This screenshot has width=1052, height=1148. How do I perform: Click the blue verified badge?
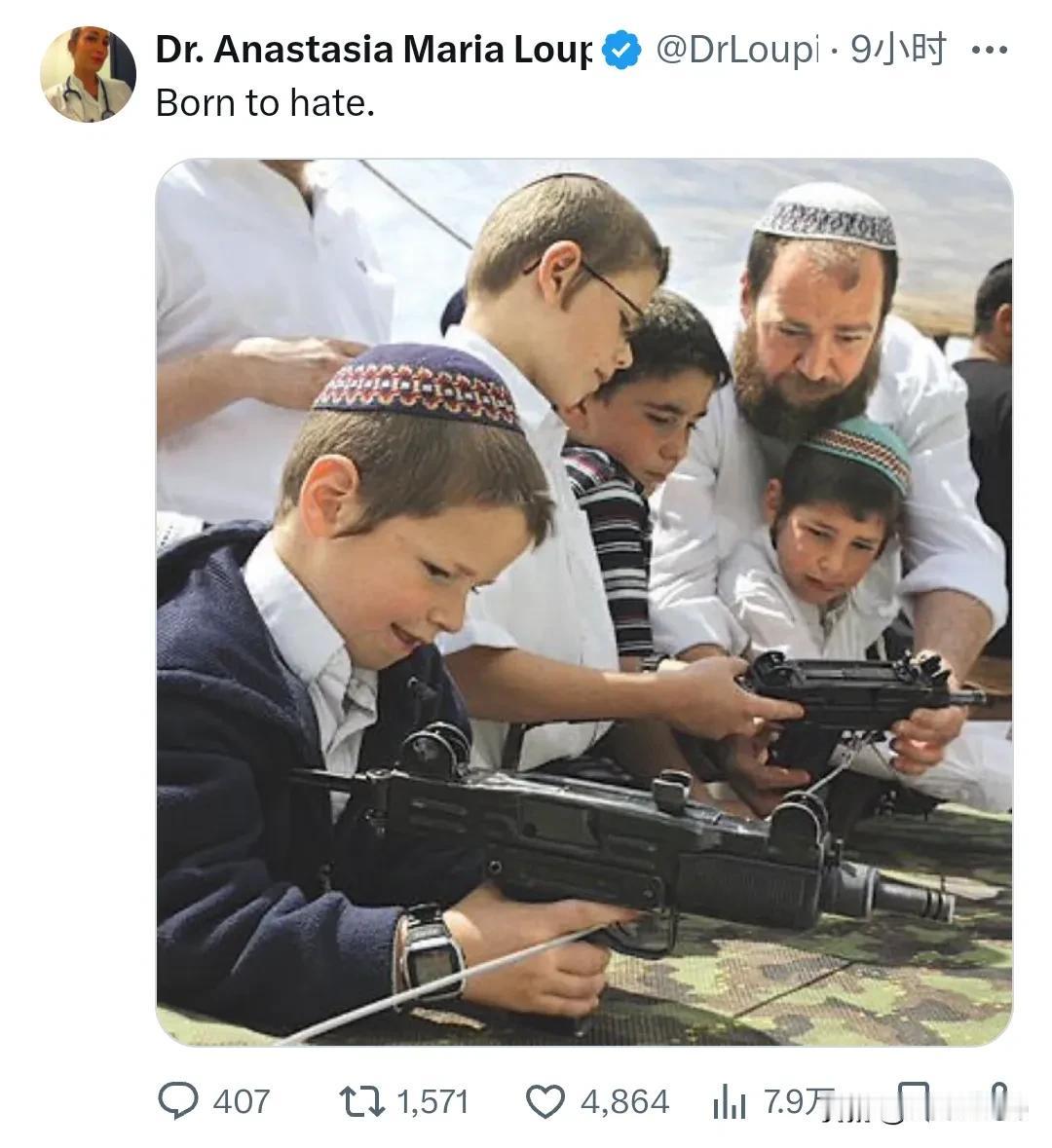(x=621, y=50)
